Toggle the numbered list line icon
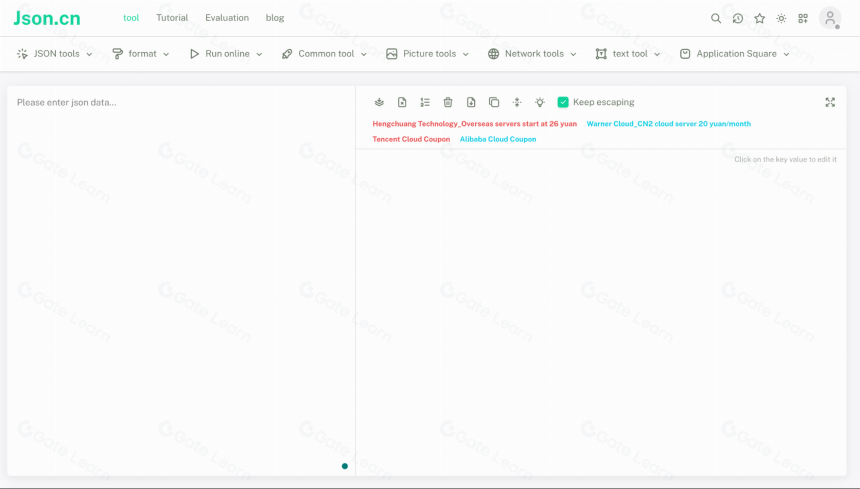The image size is (860, 489). pos(425,102)
